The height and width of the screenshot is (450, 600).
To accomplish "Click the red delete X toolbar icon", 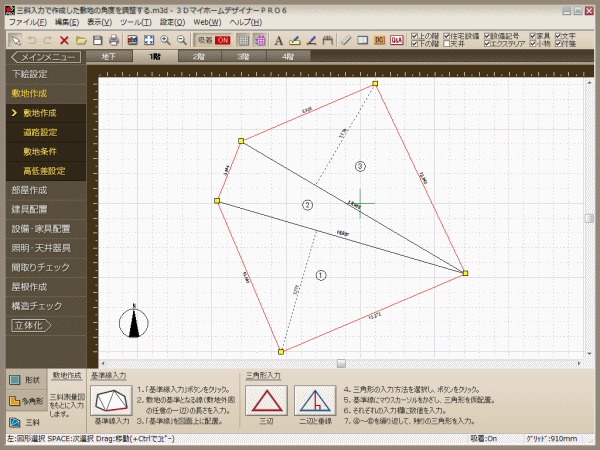I will (64, 40).
